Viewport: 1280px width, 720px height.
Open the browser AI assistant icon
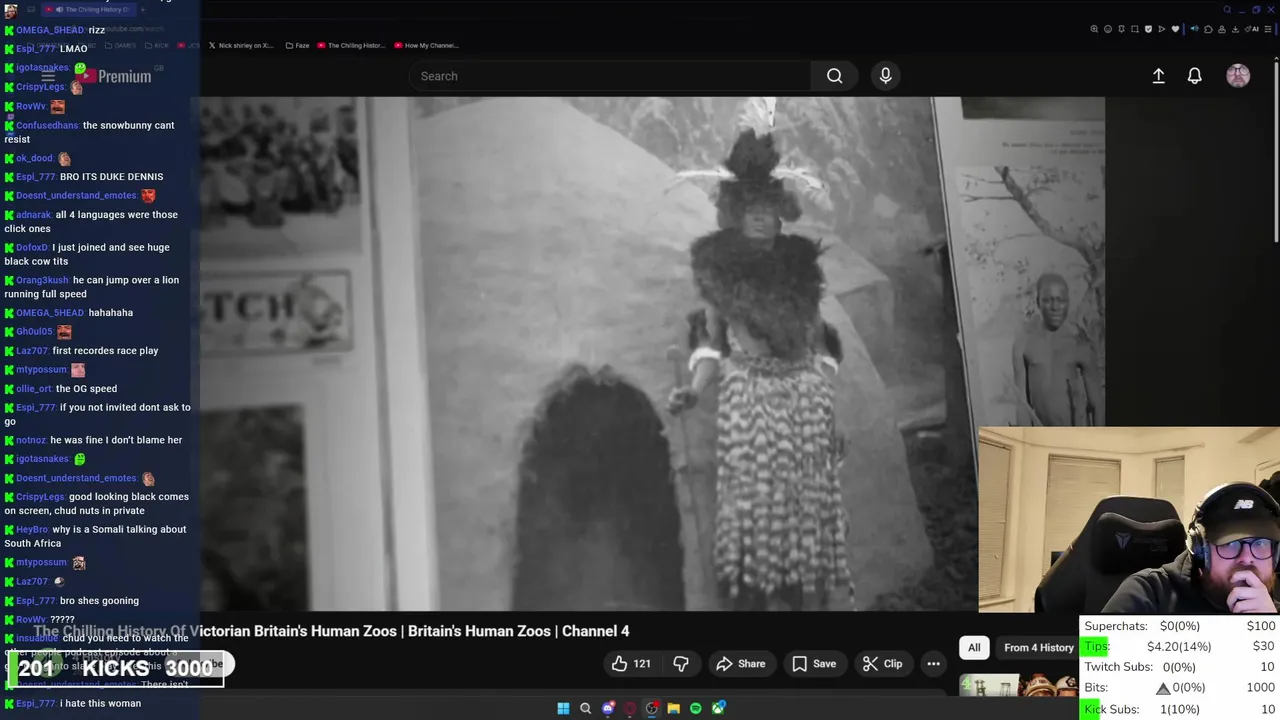[1253, 29]
